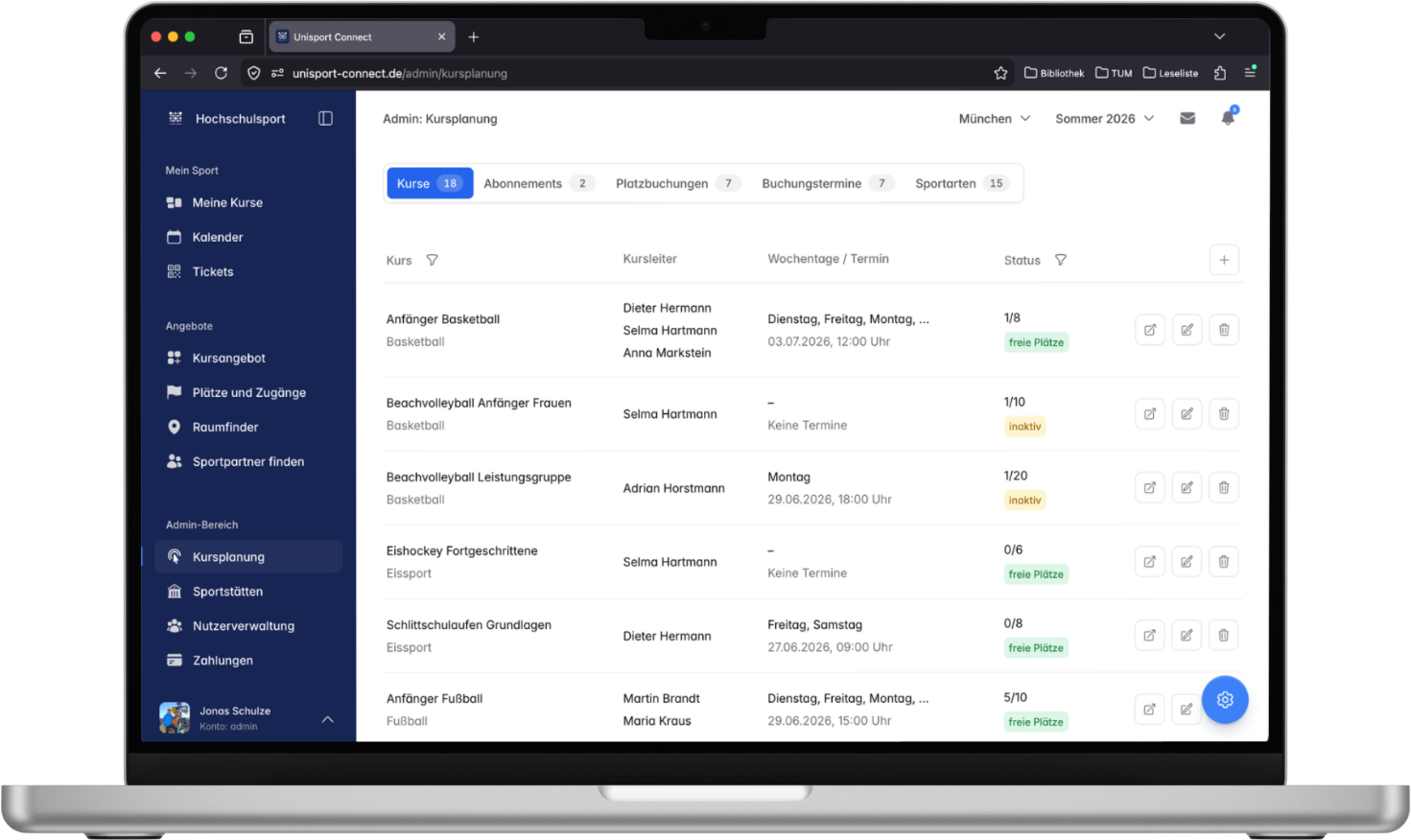Edit the Anfänger Basketball course
Screen dimensions: 1411x840
point(1187,330)
